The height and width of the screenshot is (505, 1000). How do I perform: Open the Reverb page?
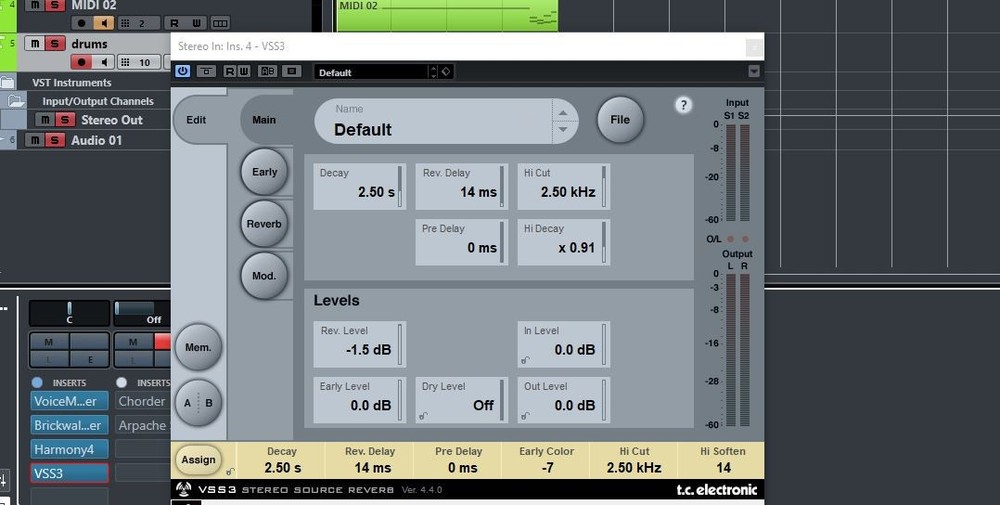tap(264, 224)
